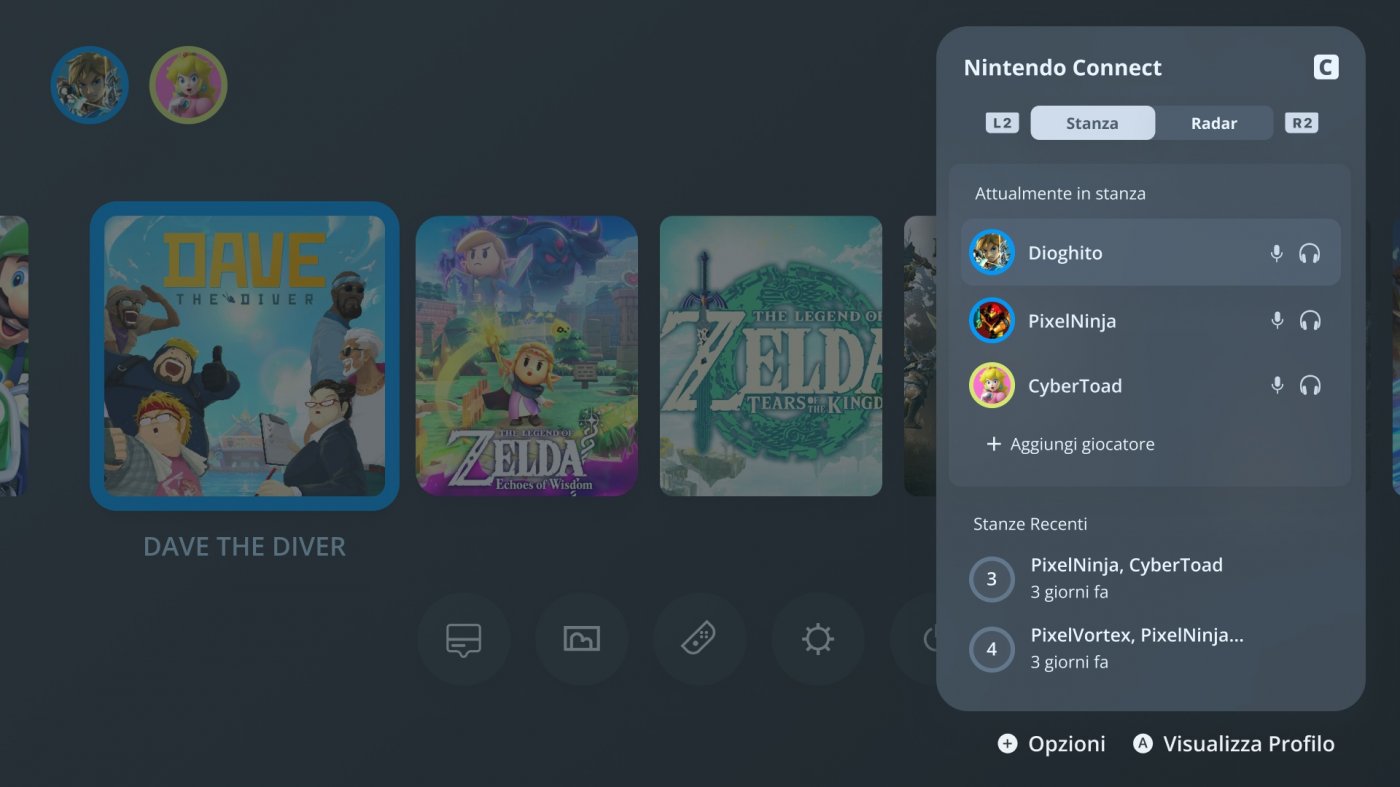Mute CyberToad's microphone

pyautogui.click(x=1276, y=385)
